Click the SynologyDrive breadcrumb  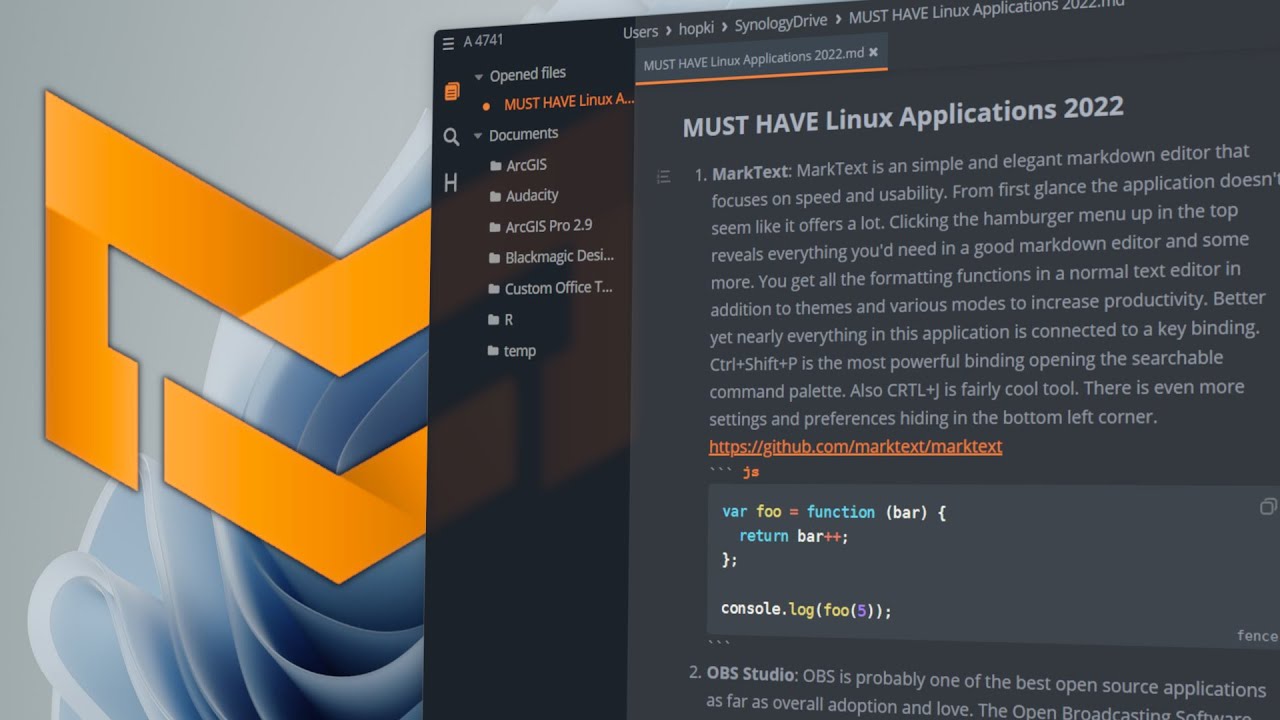[781, 23]
